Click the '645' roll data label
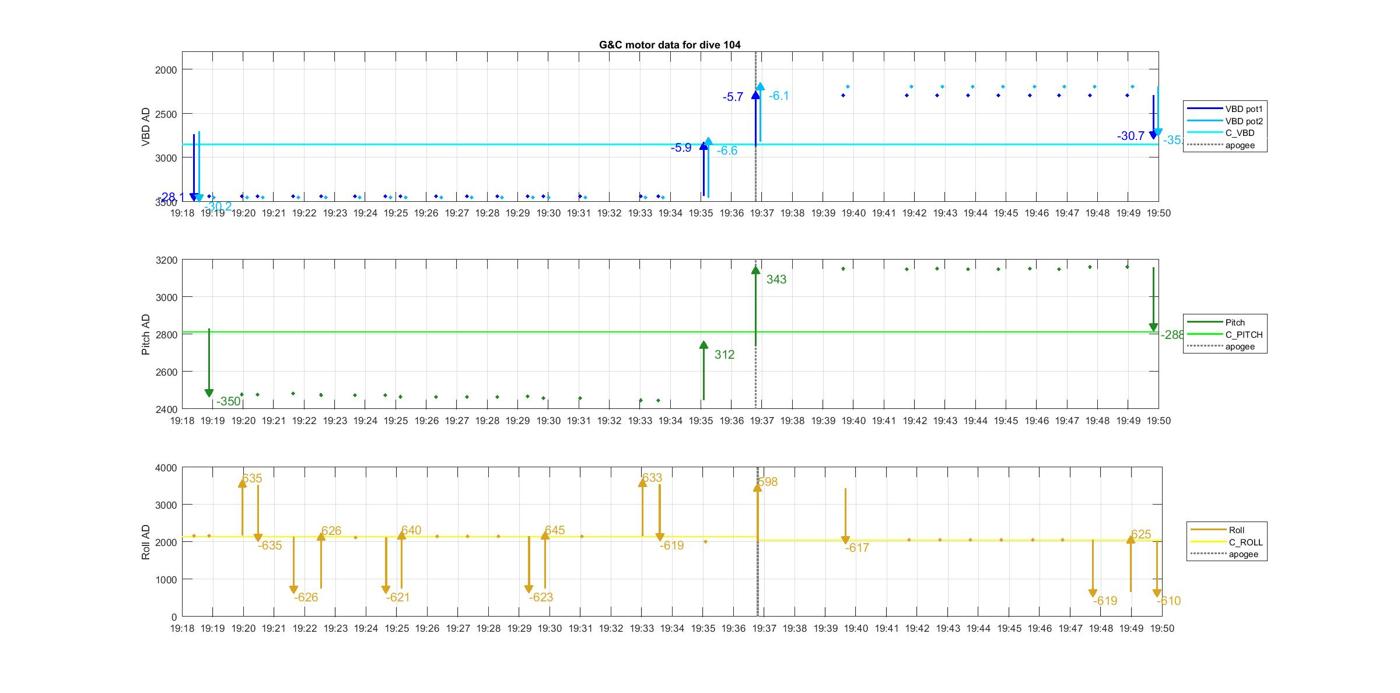This screenshot has height=693, width=1400. click(554, 531)
